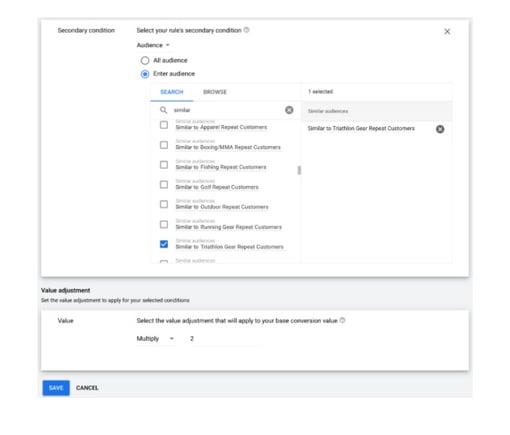Expand the Audience dropdown
The height and width of the screenshot is (435, 510).
coord(153,45)
